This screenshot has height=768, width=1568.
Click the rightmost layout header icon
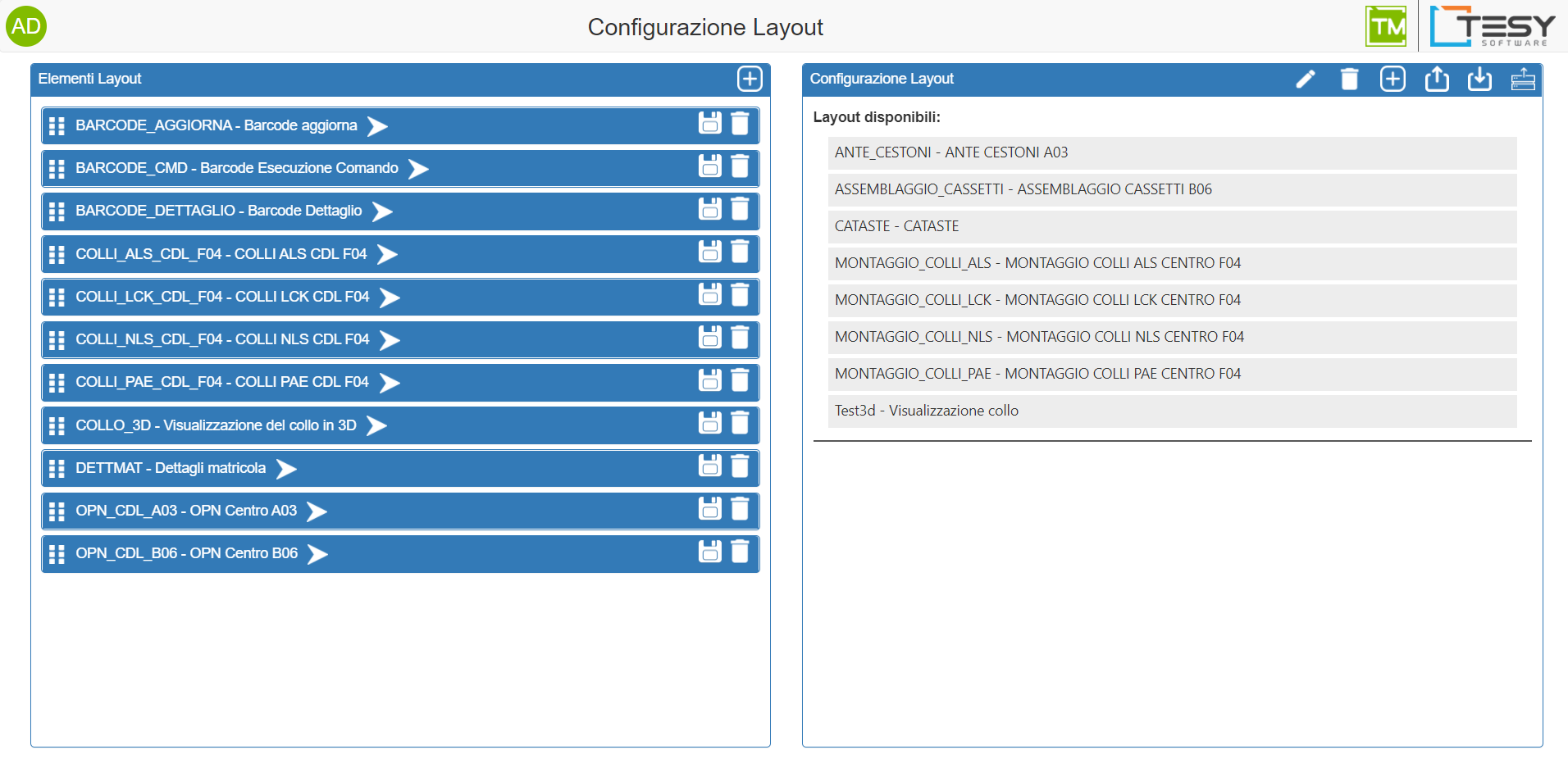pyautogui.click(x=1523, y=79)
